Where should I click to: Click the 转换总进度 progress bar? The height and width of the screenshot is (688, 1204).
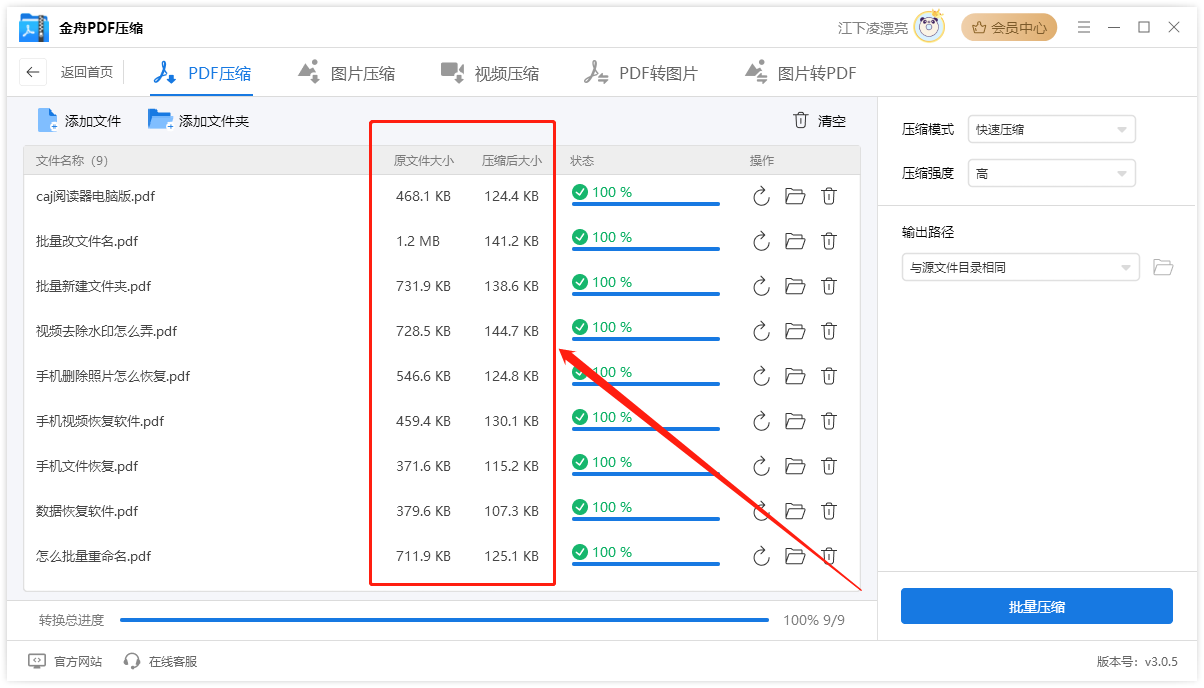point(444,620)
